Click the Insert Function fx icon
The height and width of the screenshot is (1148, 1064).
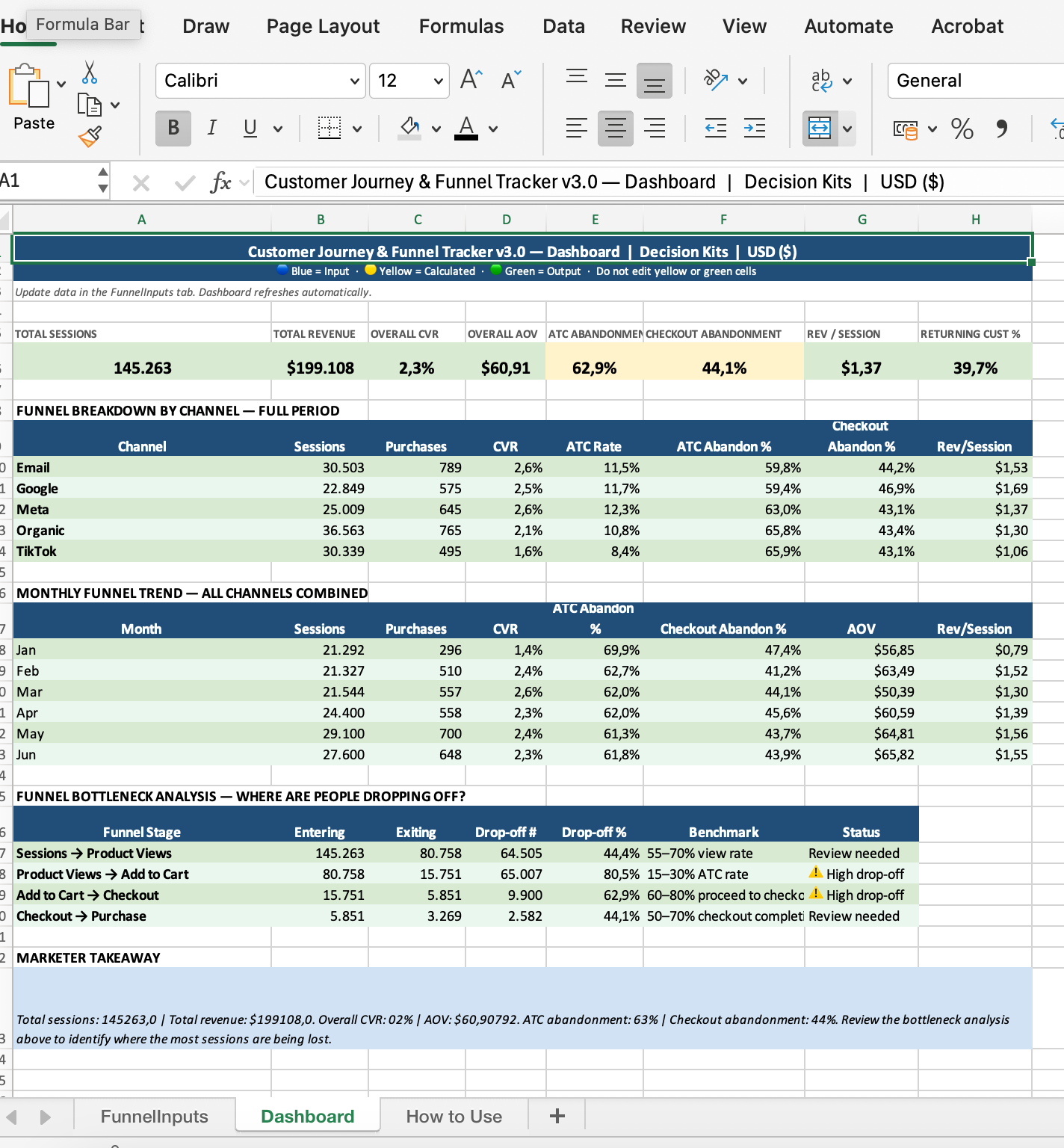221,182
